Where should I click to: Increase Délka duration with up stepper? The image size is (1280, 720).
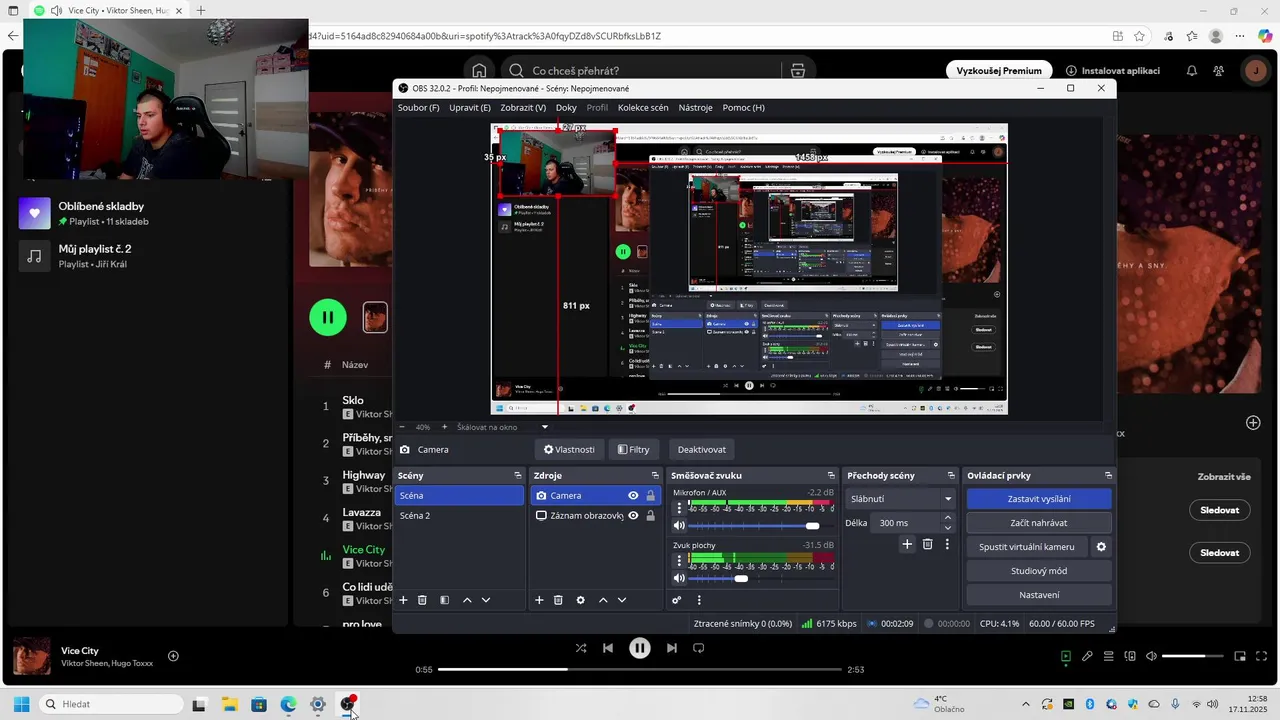pos(948,518)
